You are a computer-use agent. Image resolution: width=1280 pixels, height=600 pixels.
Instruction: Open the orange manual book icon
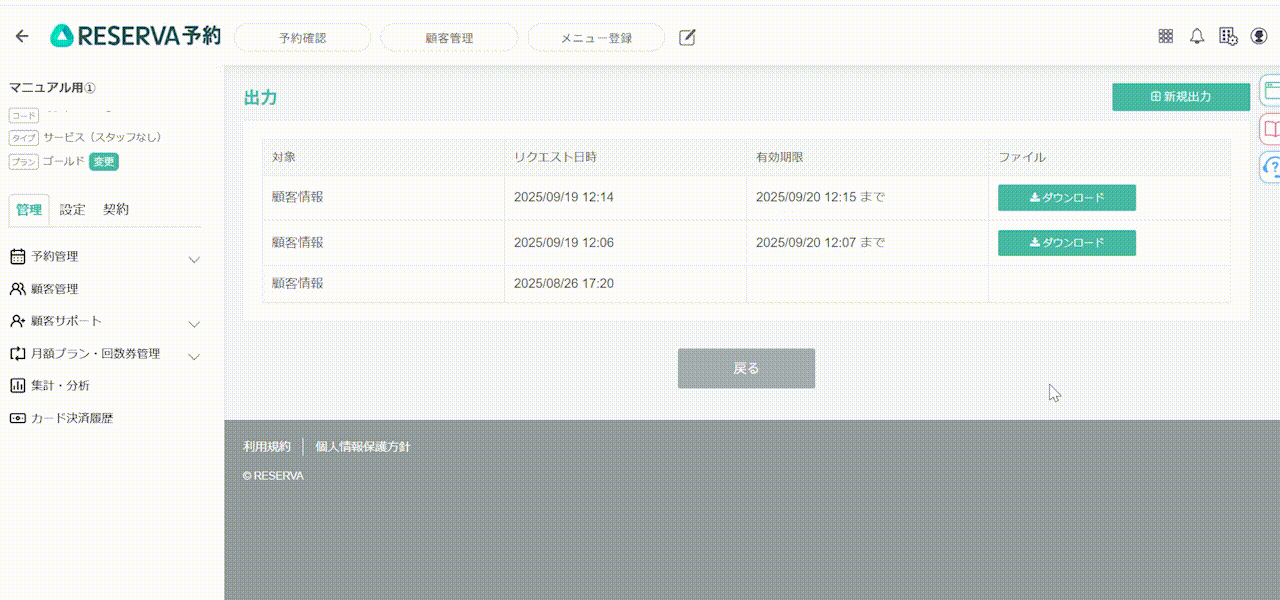(x=1271, y=129)
